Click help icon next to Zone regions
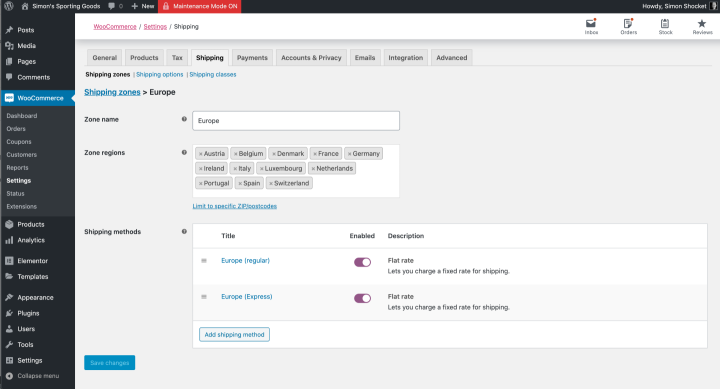This screenshot has width=720, height=389. (x=184, y=152)
